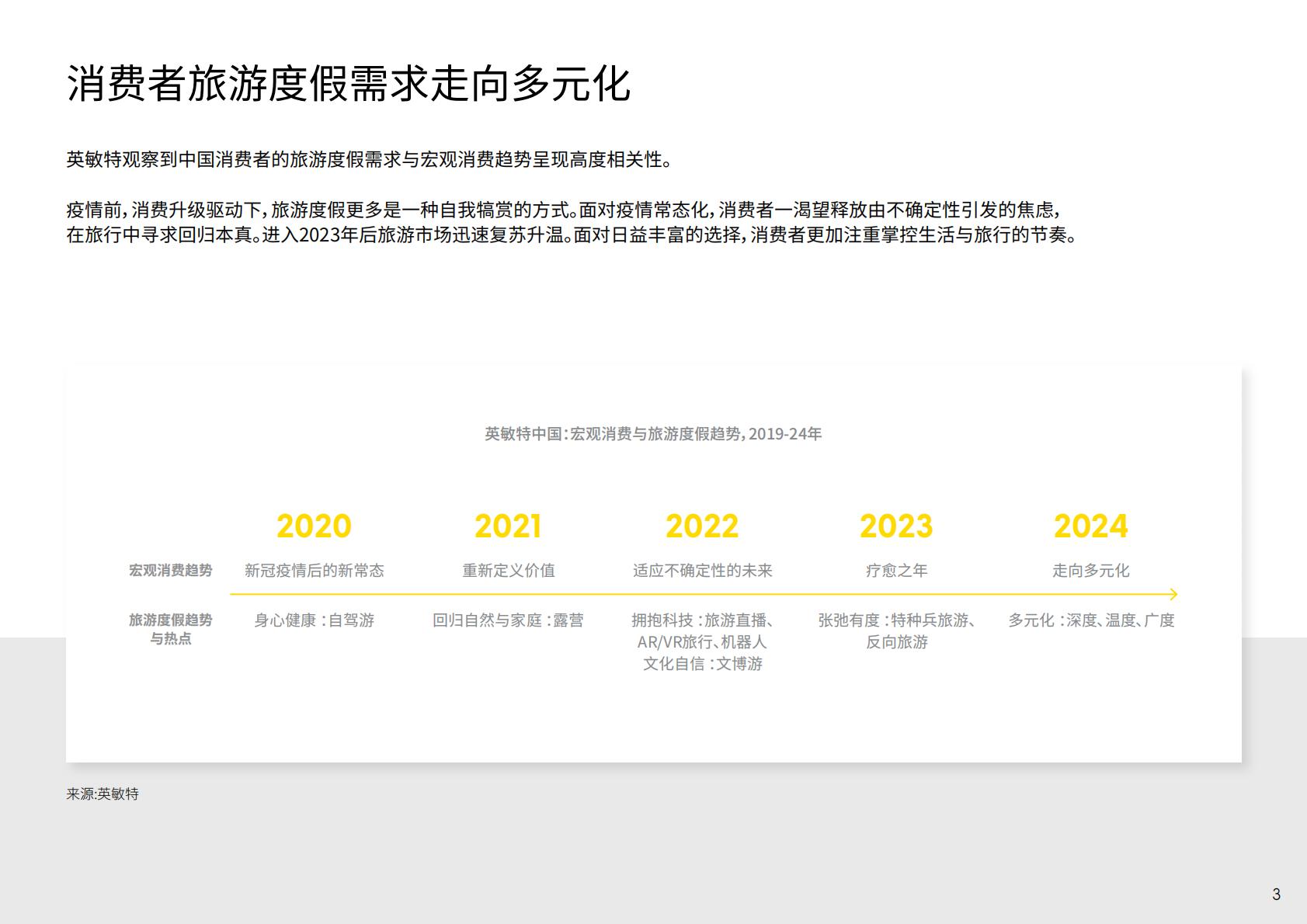
Task: Select the hotspot text 身心健康：自驾游
Action: pos(313,620)
